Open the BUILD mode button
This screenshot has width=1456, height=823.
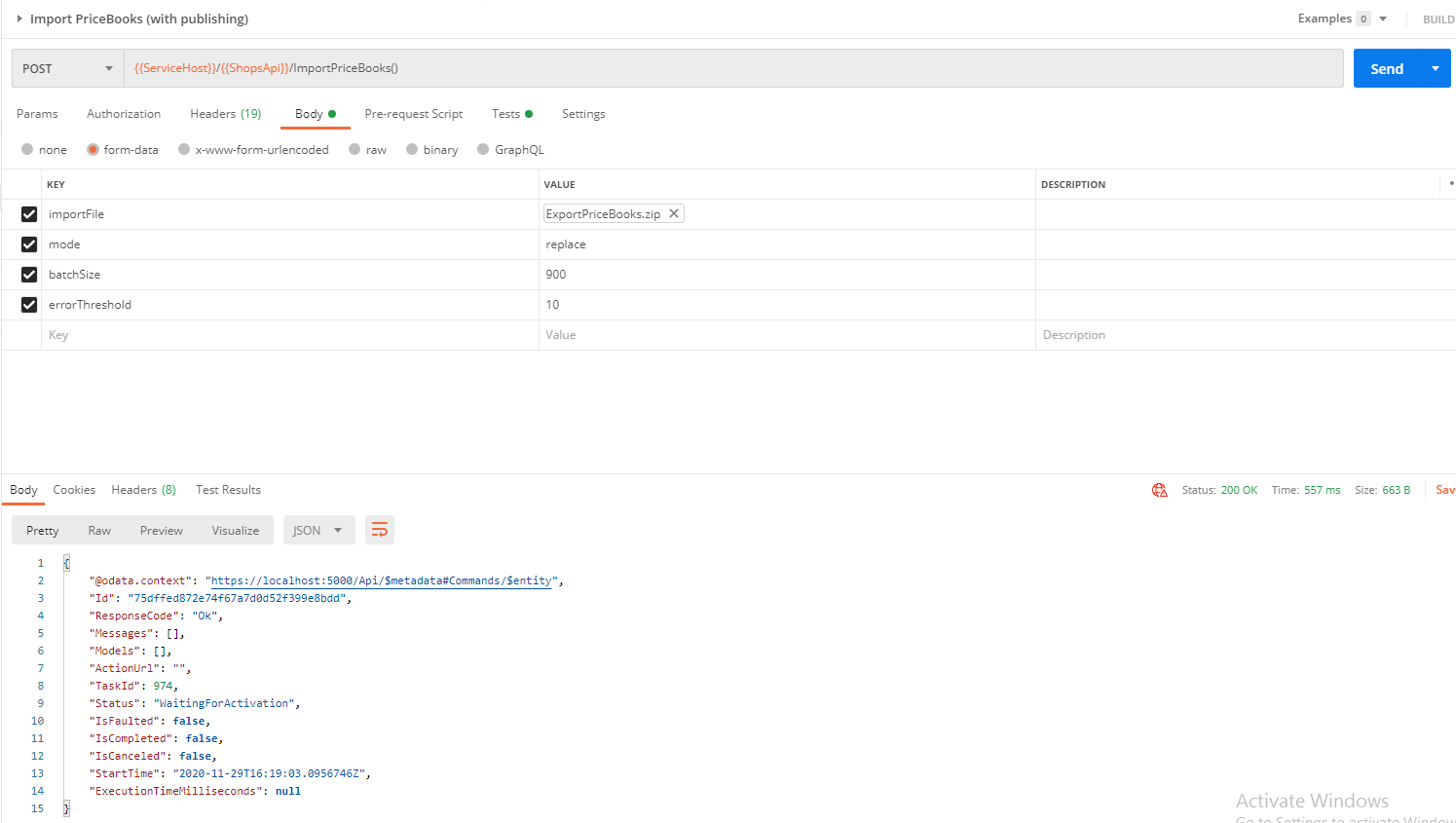1438,19
